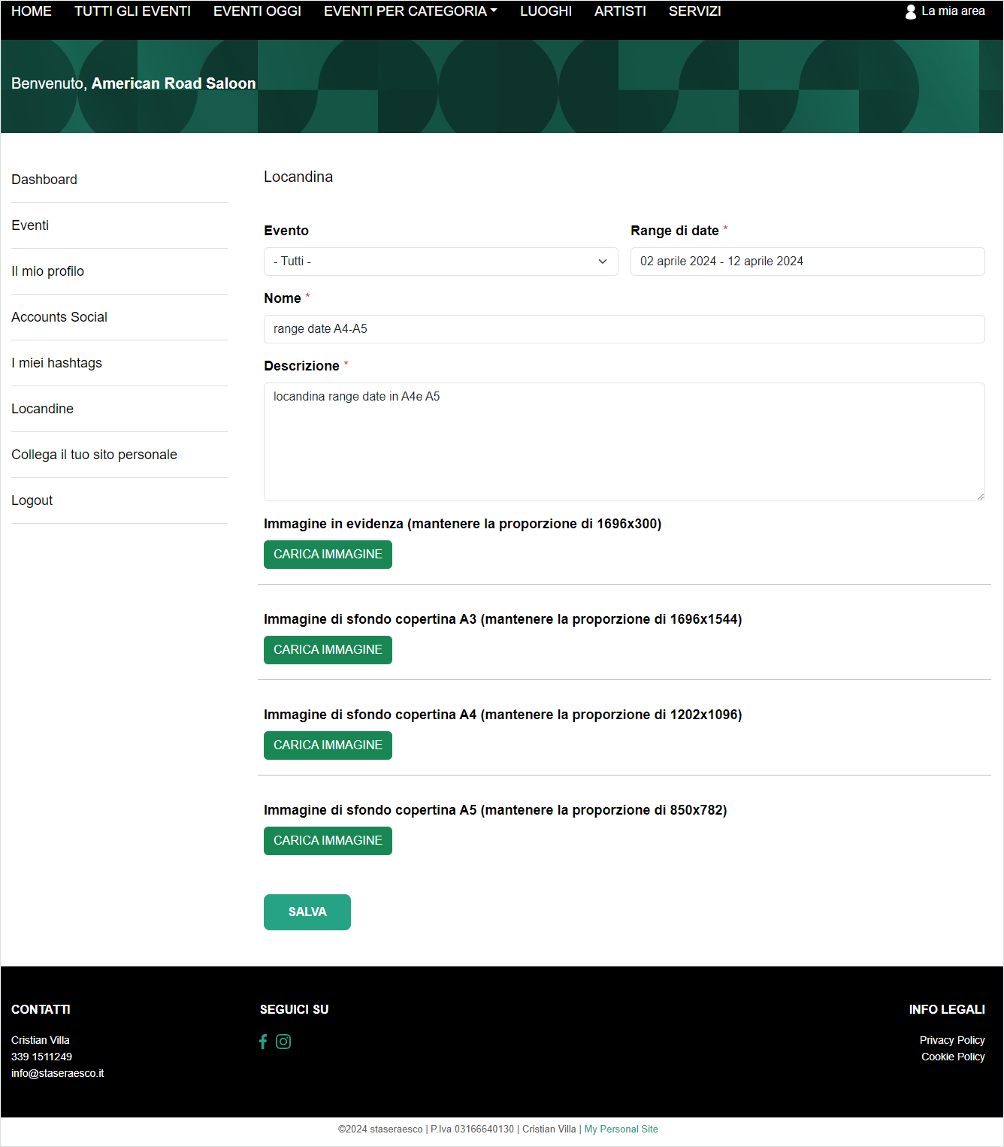Click the Facebook icon in footer
1004x1147 pixels.
coord(263,1041)
